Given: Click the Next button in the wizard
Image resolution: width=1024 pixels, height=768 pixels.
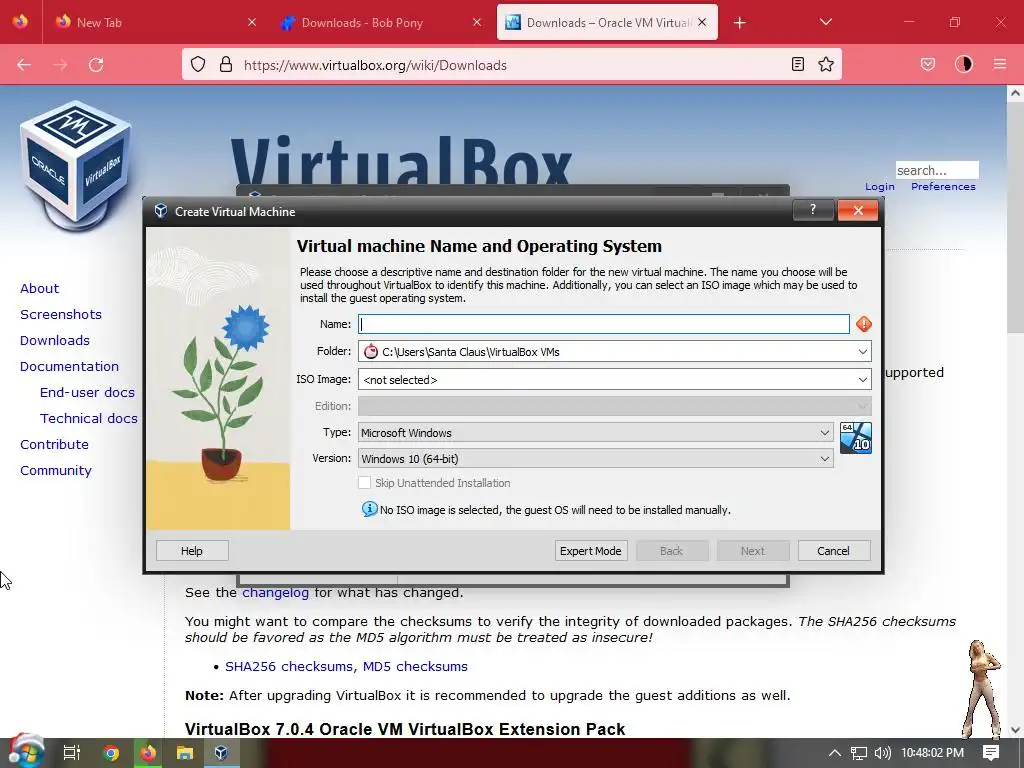Looking at the screenshot, I should (753, 551).
